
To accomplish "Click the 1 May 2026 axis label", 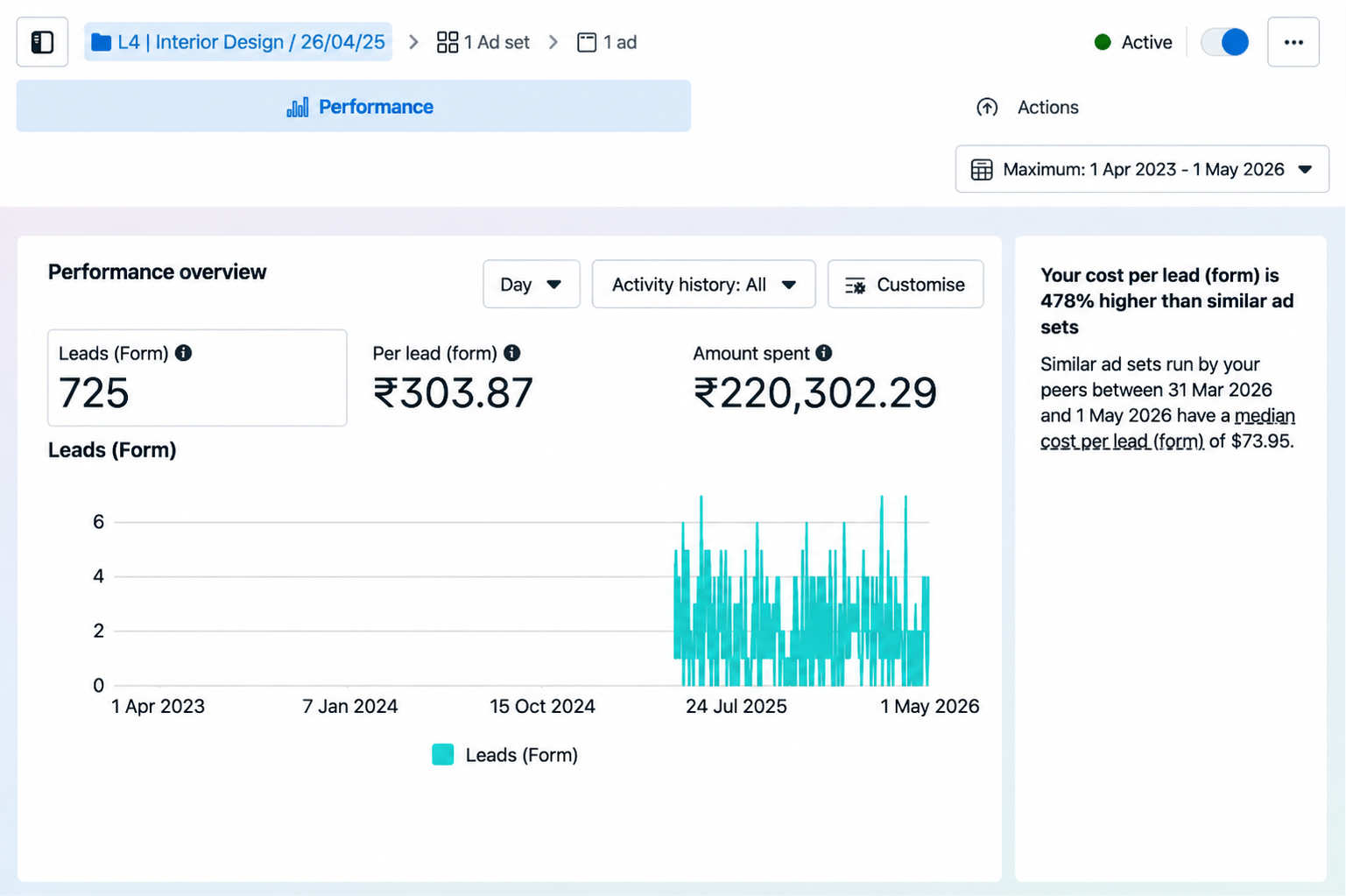I will 930,706.
